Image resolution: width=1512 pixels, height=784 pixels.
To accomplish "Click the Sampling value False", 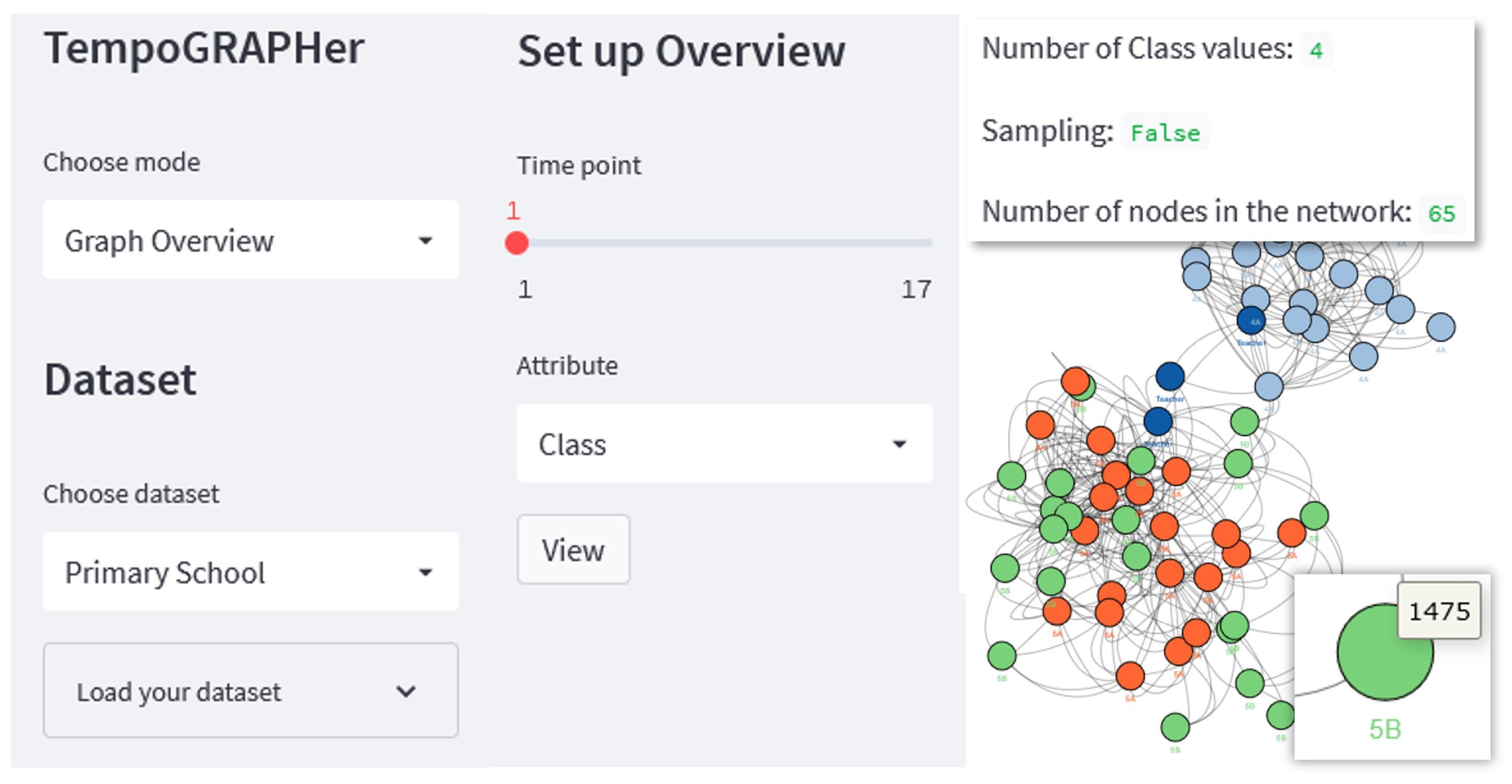I will (x=1165, y=133).
